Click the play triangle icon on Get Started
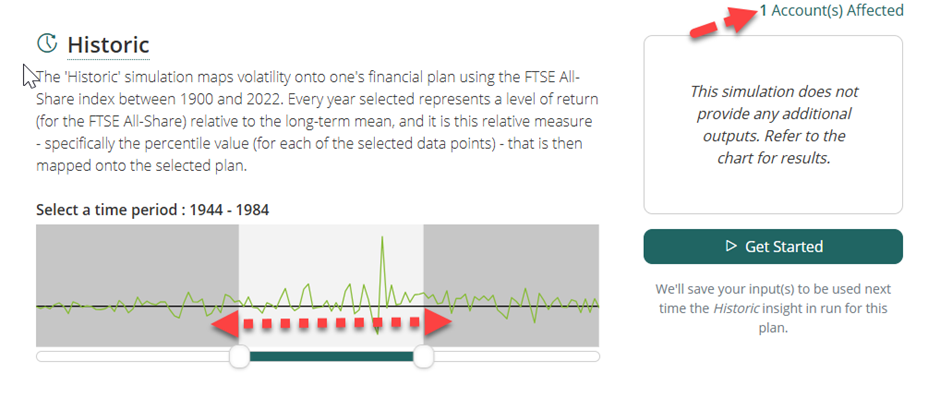This screenshot has height=410, width=940. point(730,246)
